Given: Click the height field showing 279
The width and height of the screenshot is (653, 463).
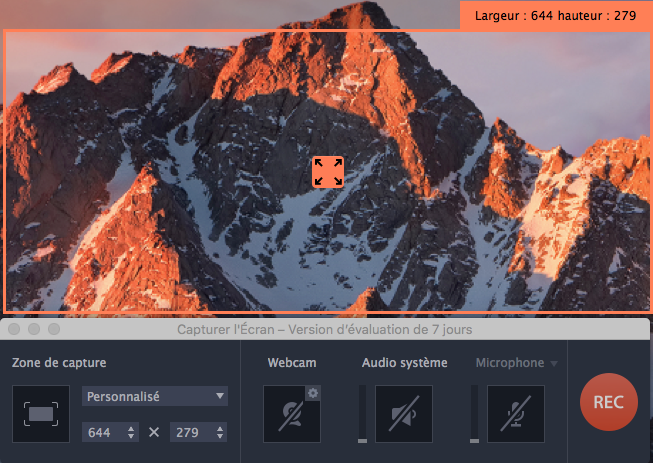Looking at the screenshot, I should pos(198,432).
